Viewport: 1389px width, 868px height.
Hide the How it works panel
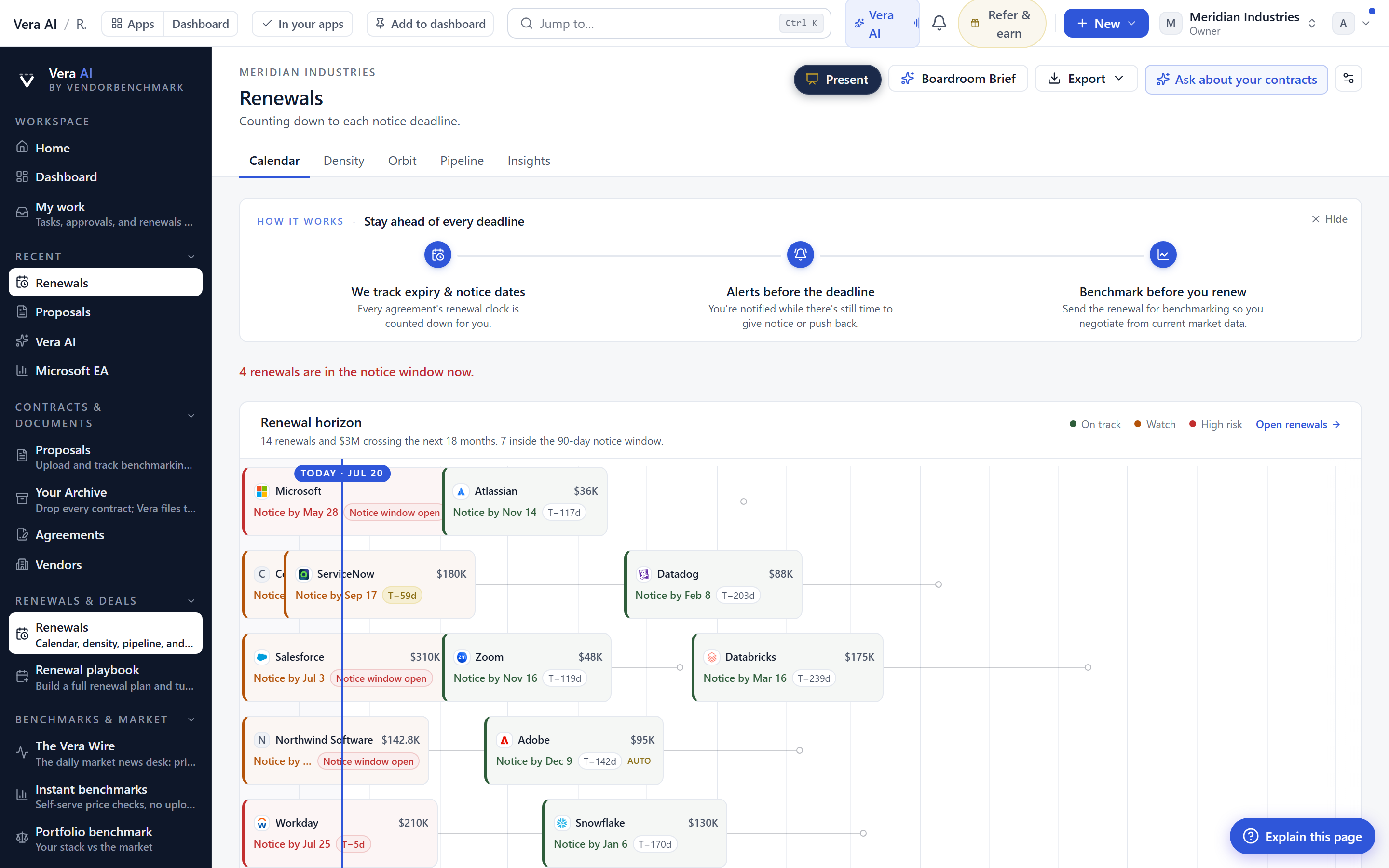[1329, 219]
